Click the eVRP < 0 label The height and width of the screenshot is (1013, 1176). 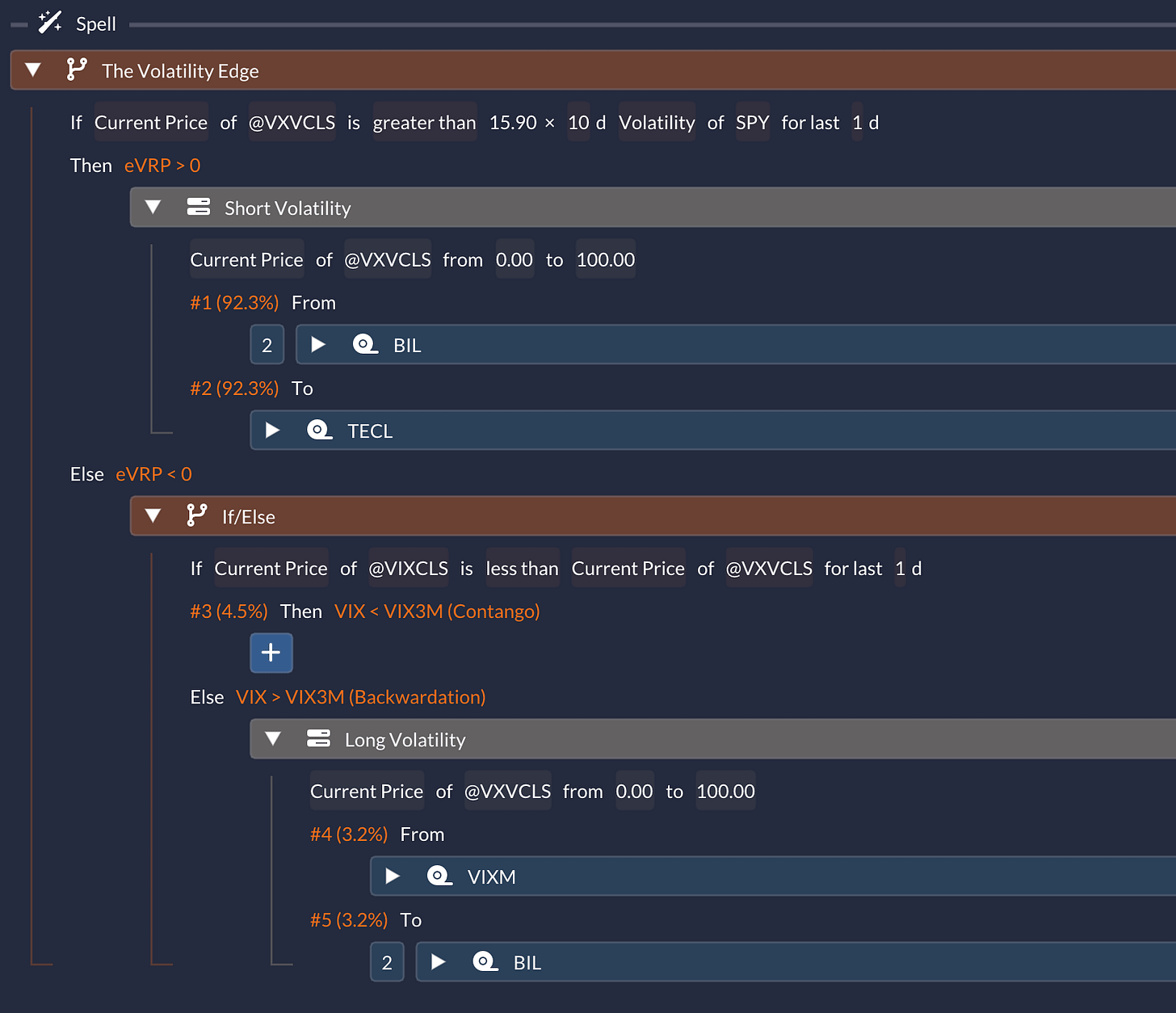[153, 474]
